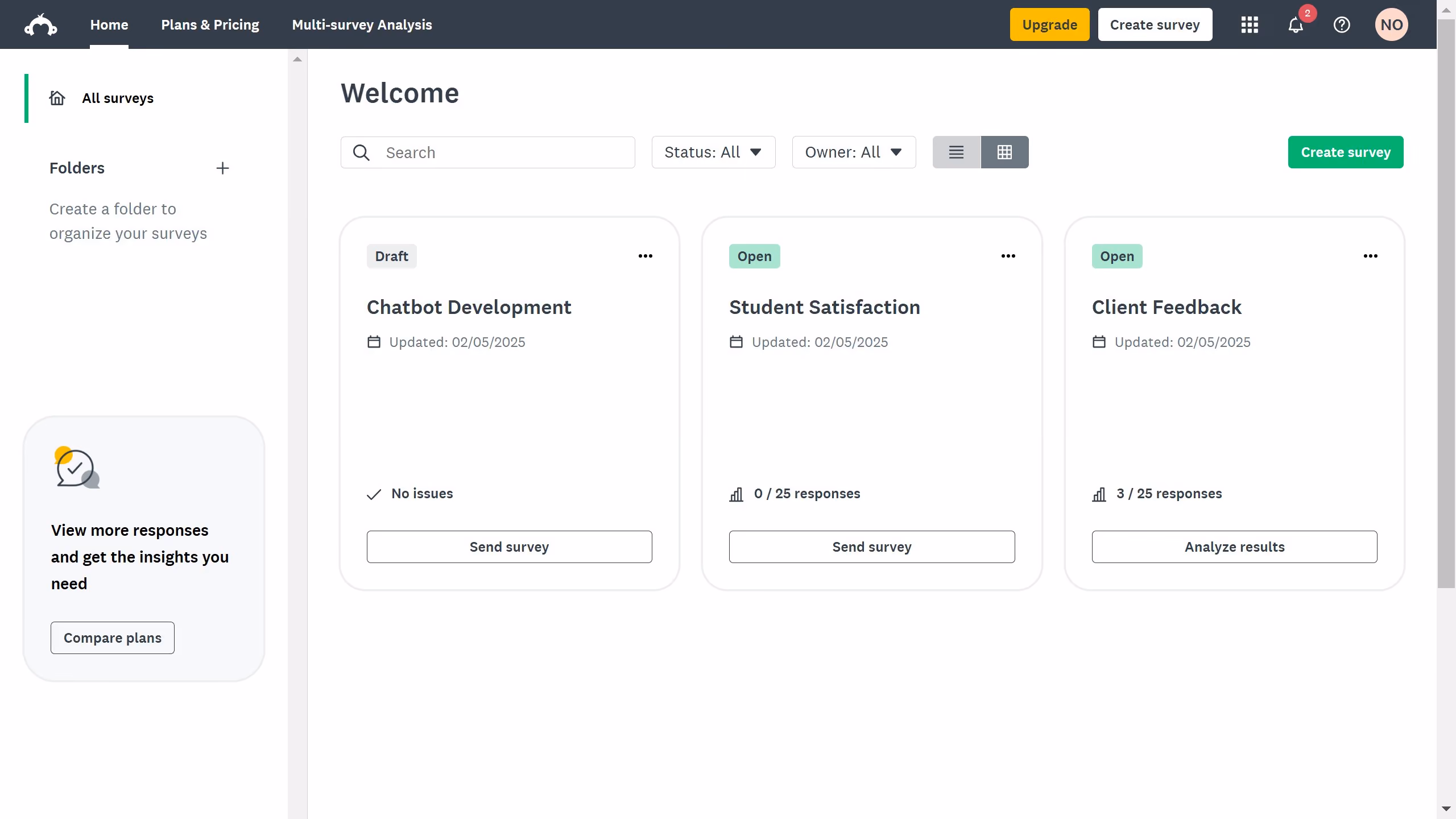Click the green Create survey button
Image resolution: width=1456 pixels, height=819 pixels.
[x=1346, y=152]
